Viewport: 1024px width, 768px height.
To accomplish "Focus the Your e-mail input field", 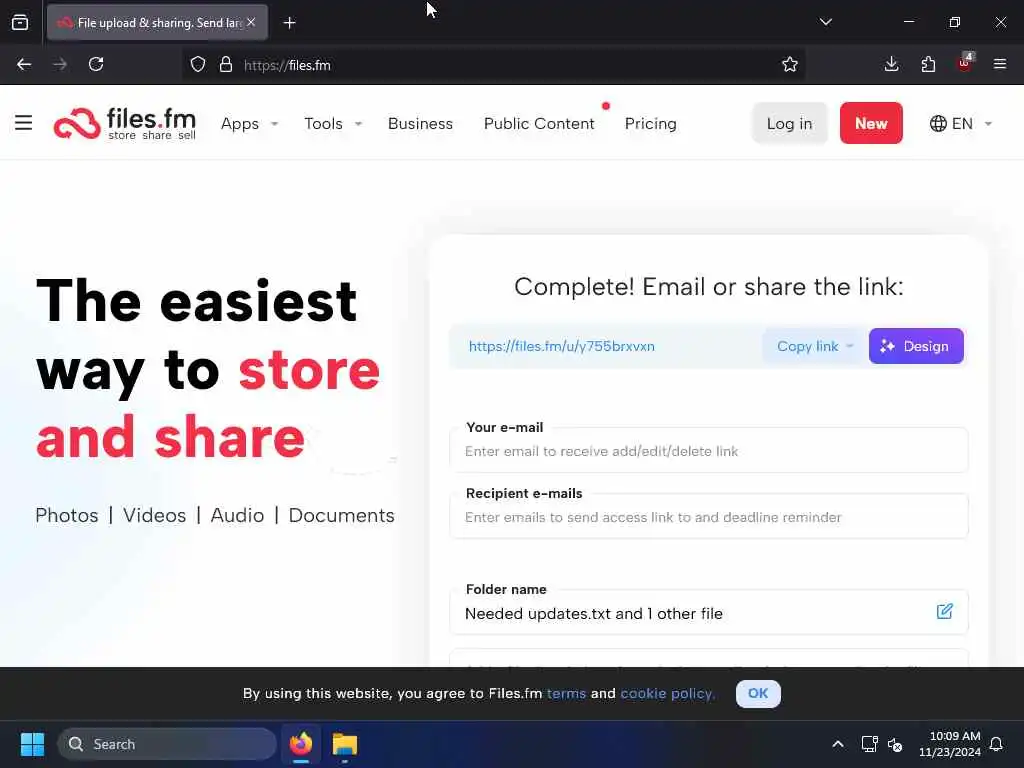I will point(709,451).
